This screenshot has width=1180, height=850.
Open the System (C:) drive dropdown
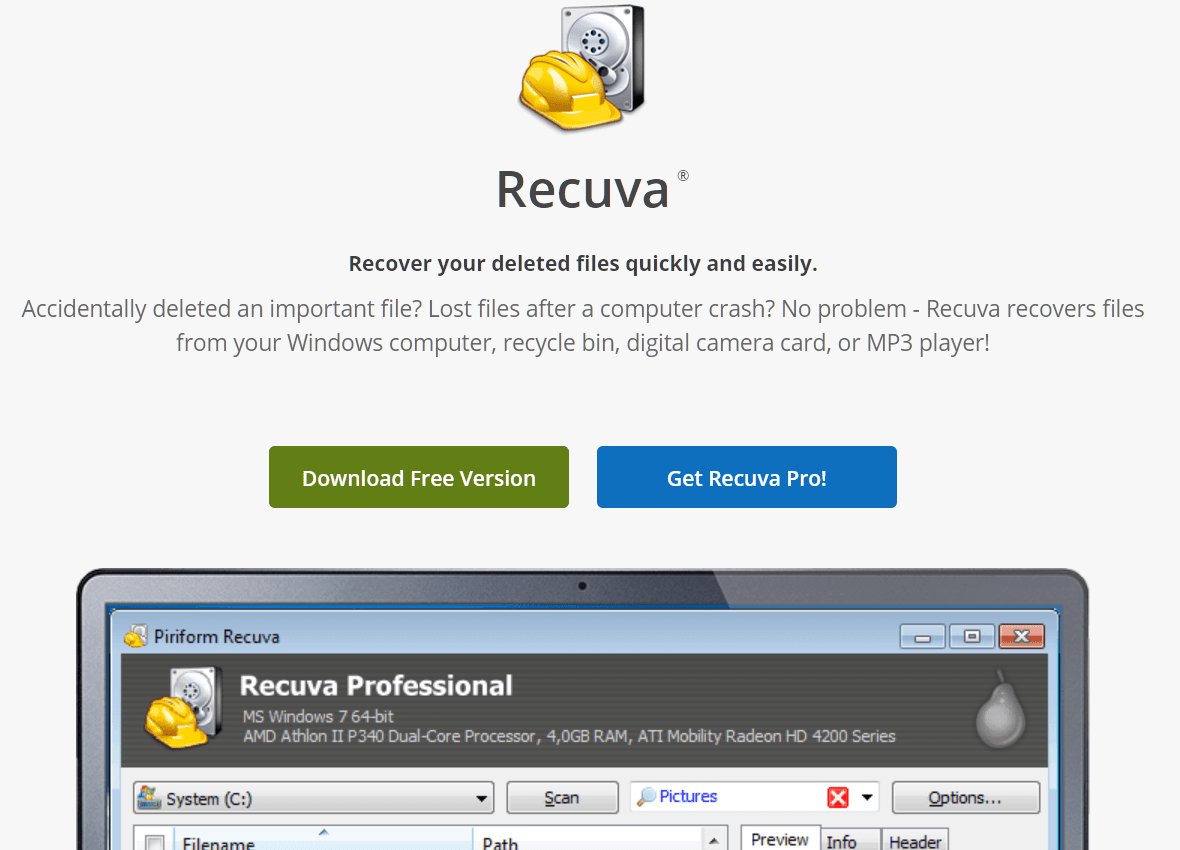tap(314, 798)
